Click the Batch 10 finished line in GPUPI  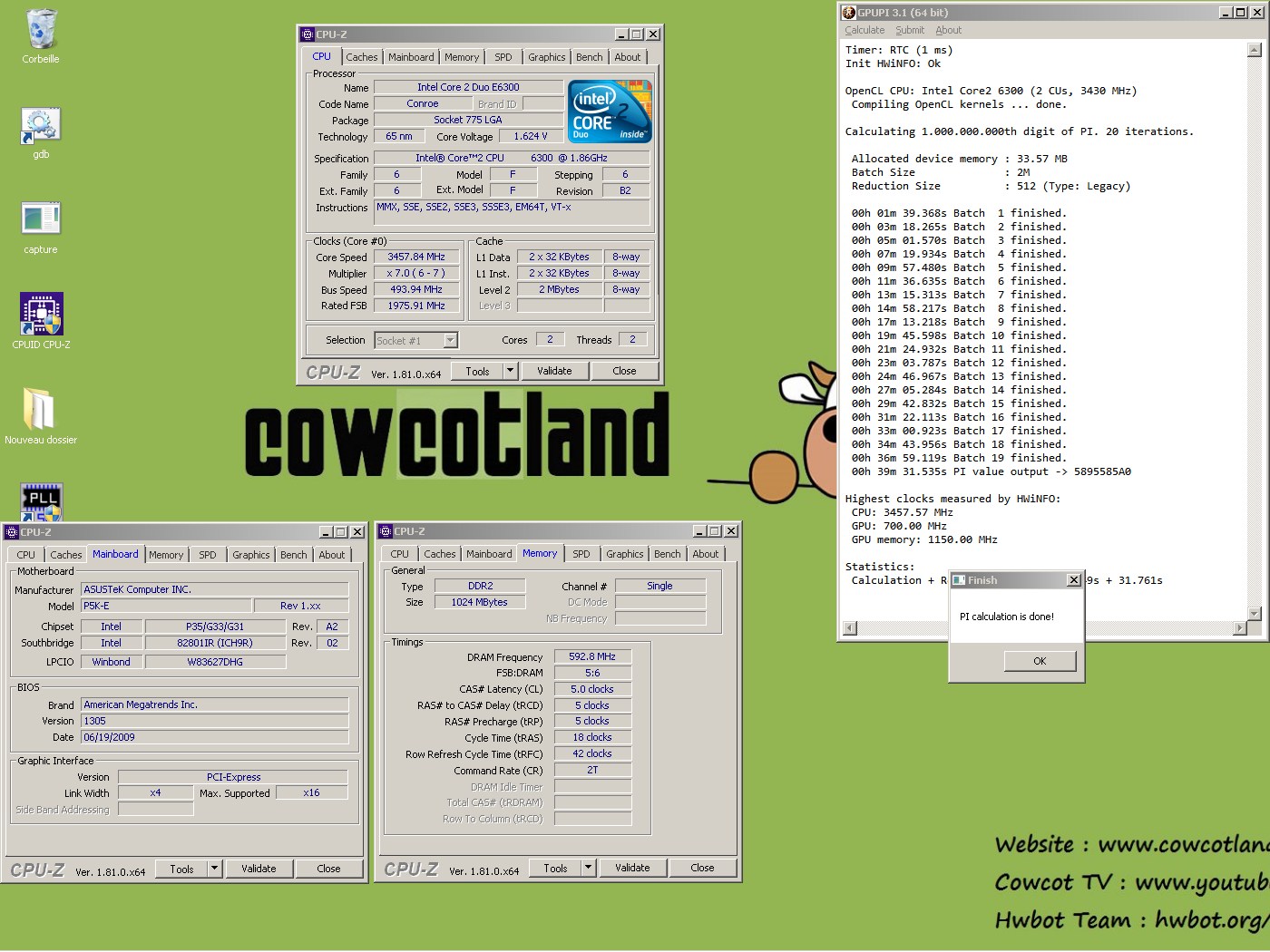point(959,336)
